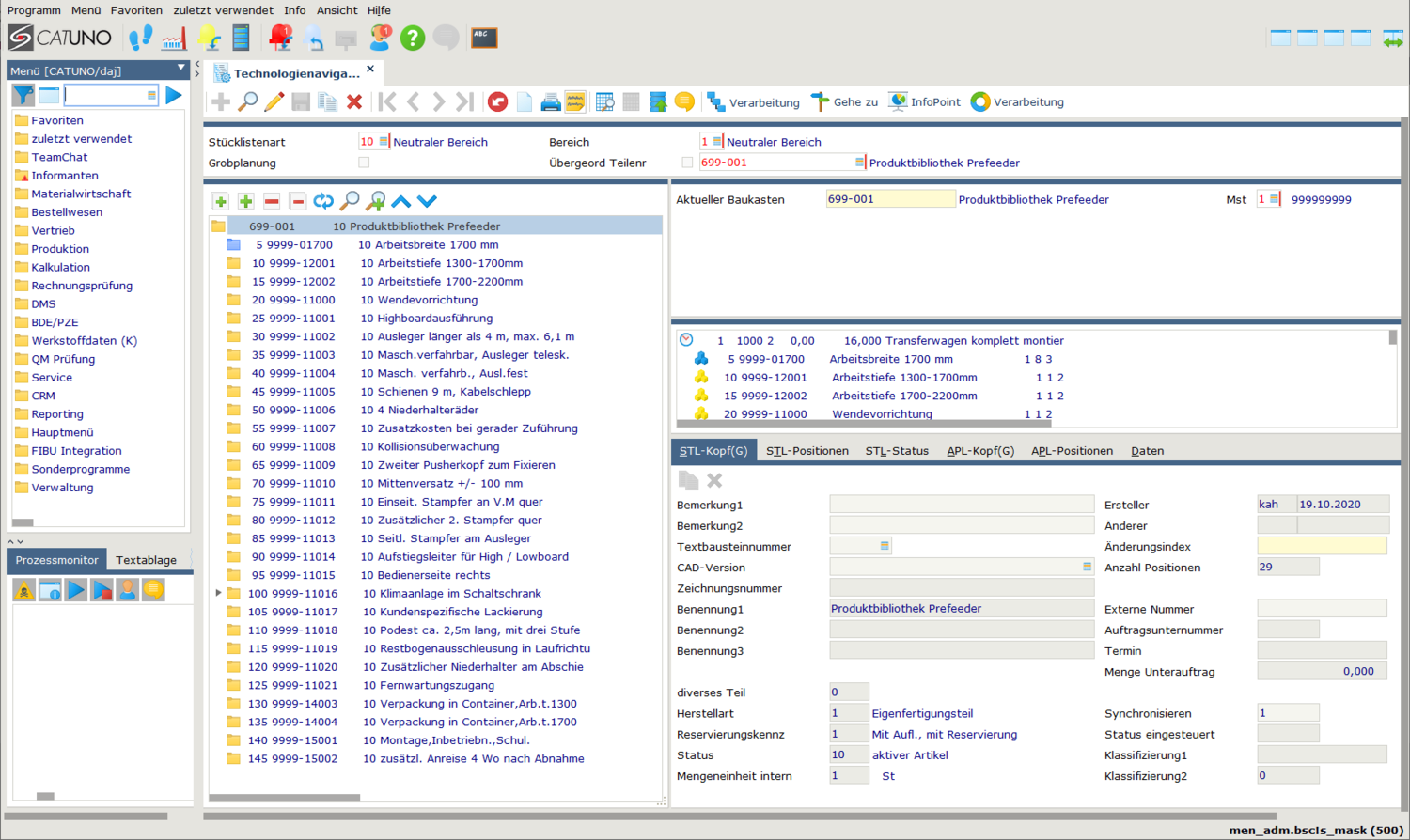
Task: Click the yellow pencil edit icon
Action: pyautogui.click(x=274, y=102)
